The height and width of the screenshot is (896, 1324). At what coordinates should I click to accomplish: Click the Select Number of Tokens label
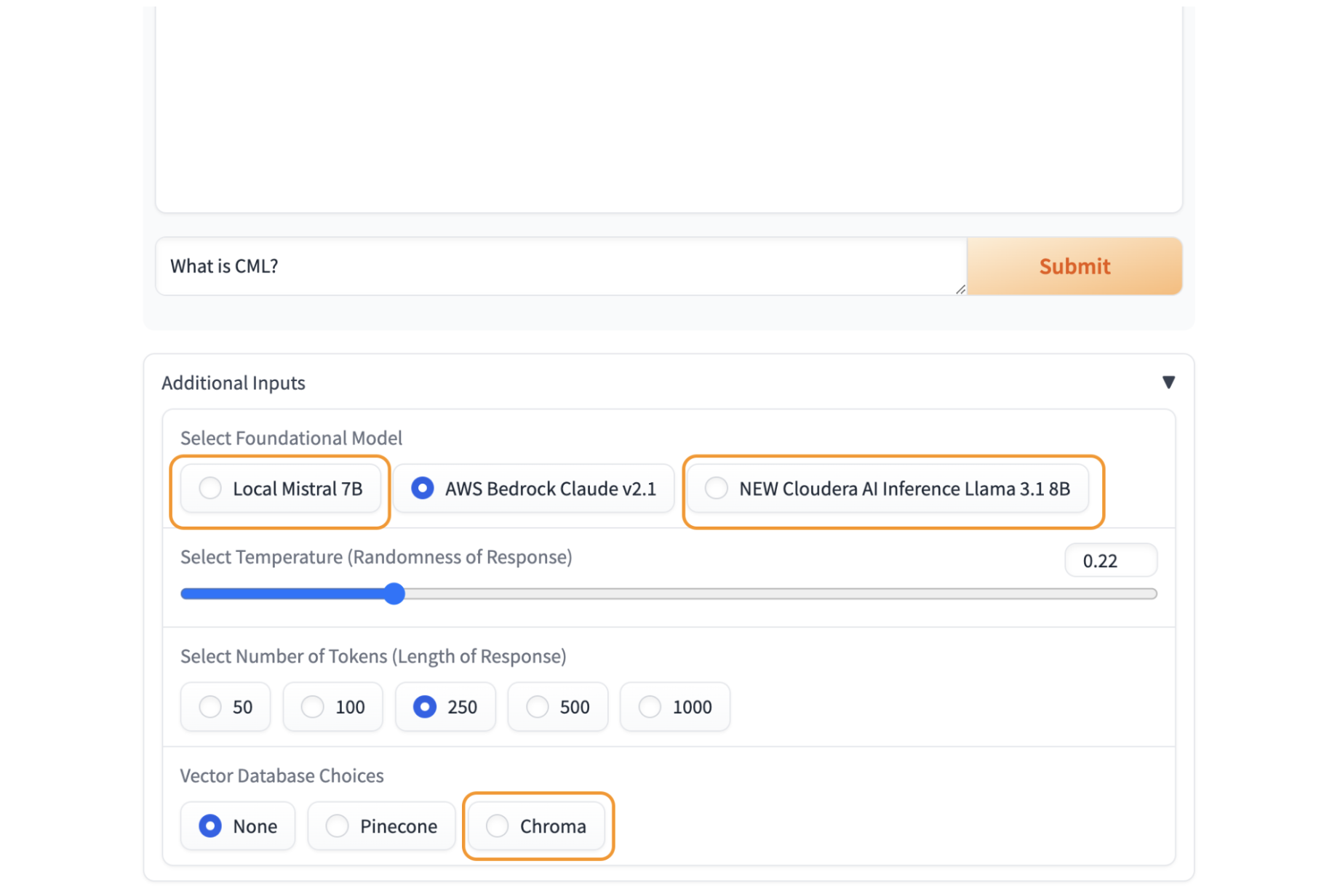click(x=373, y=656)
